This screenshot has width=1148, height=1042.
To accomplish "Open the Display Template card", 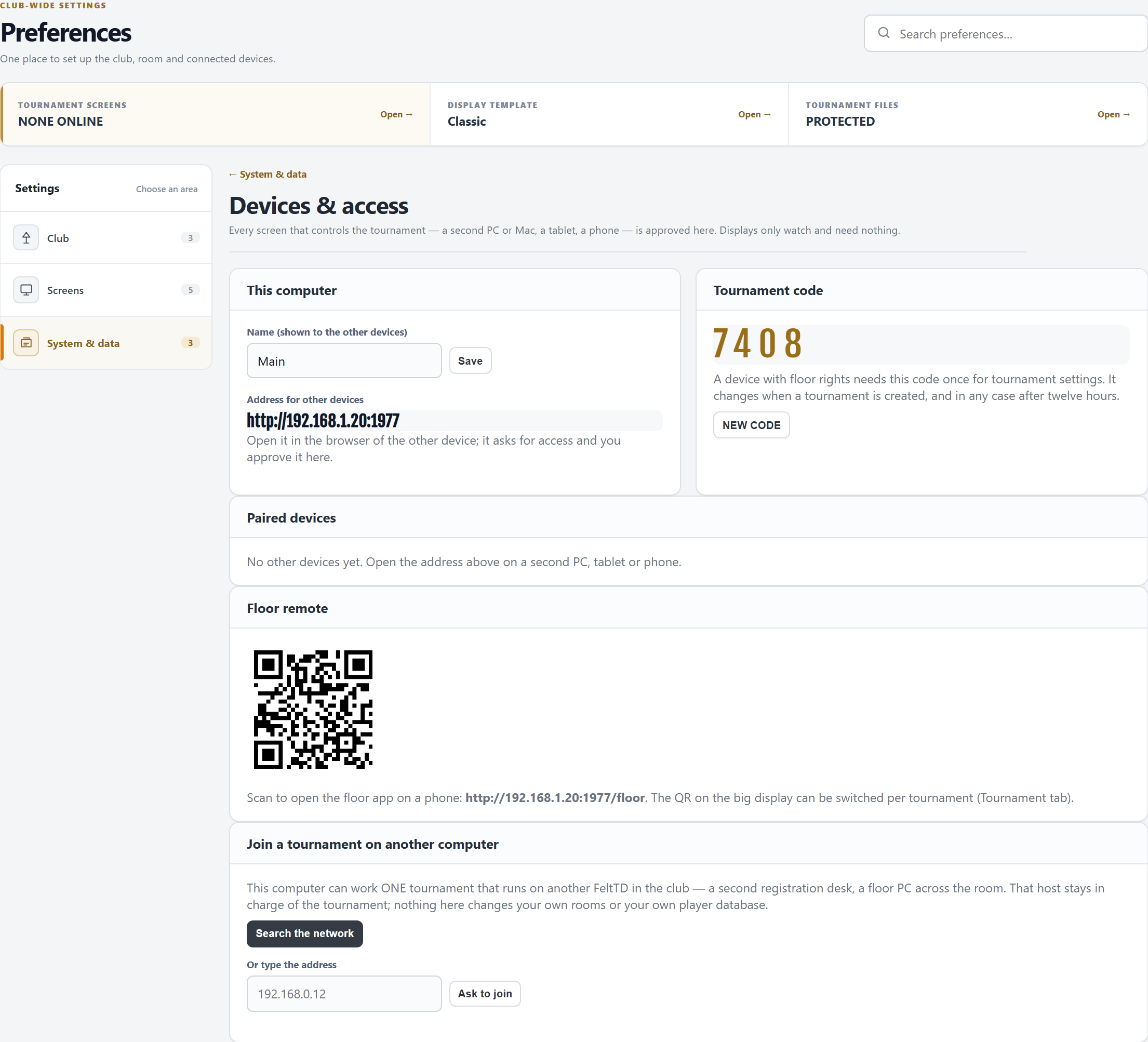I will pos(609,114).
